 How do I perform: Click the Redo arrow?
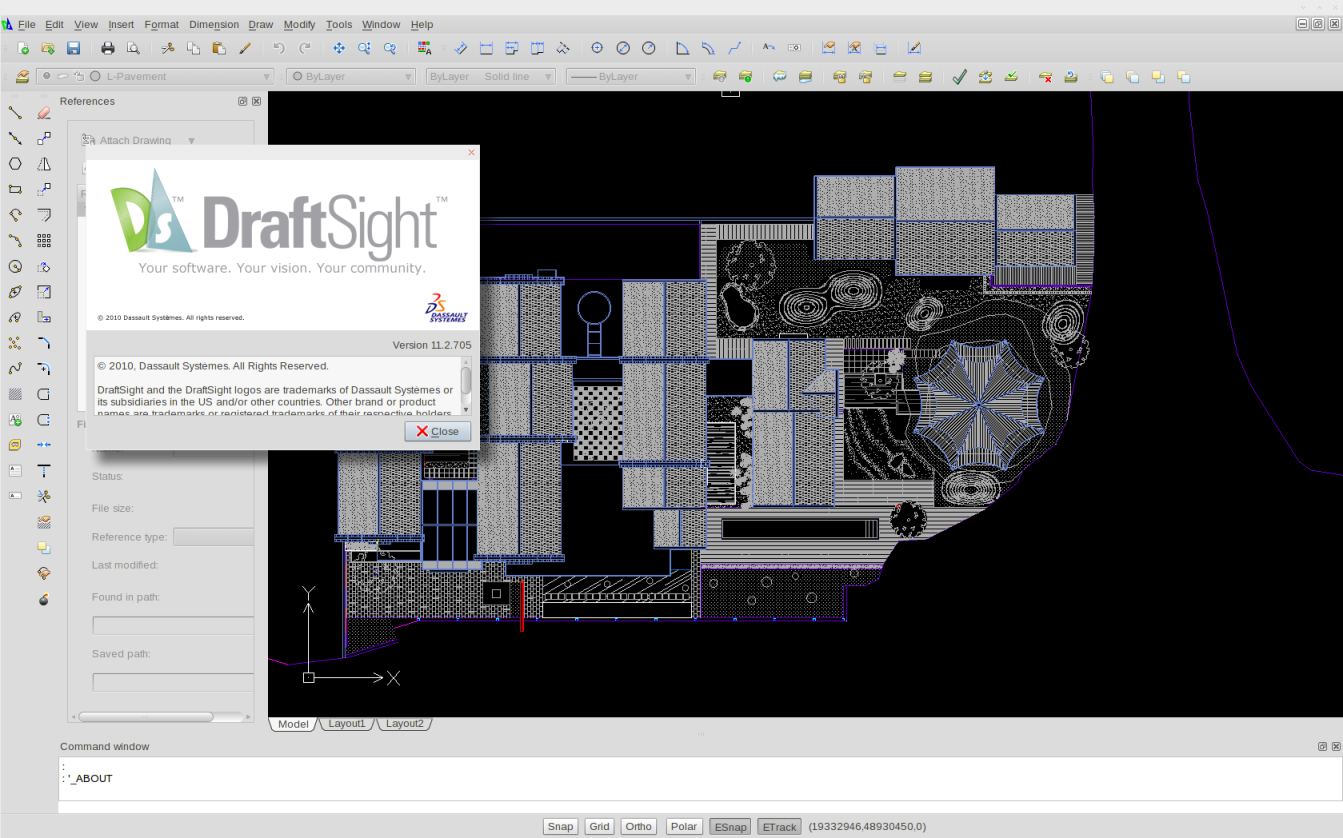pyautogui.click(x=305, y=48)
